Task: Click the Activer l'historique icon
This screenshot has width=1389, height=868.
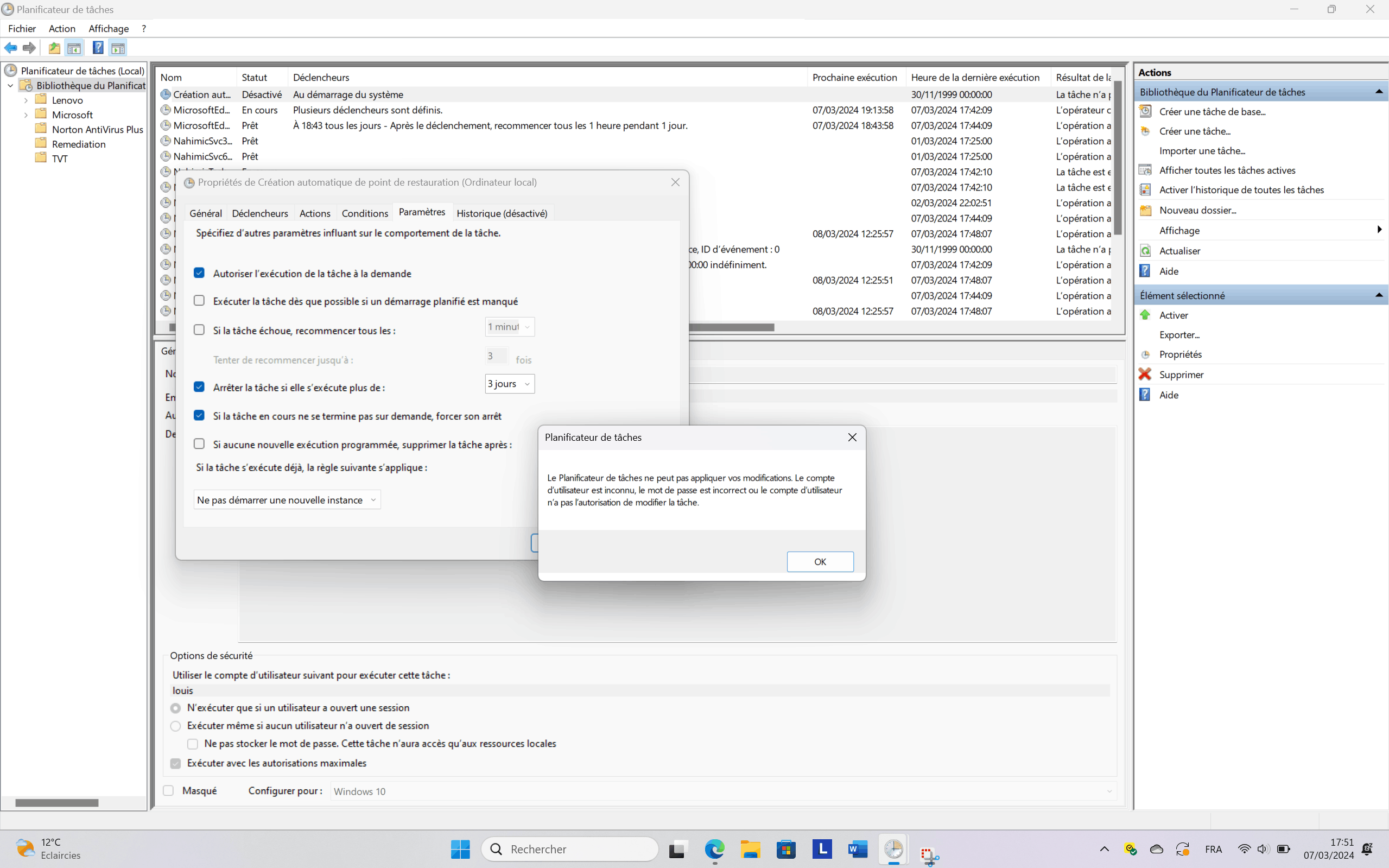Action: coord(1146,189)
